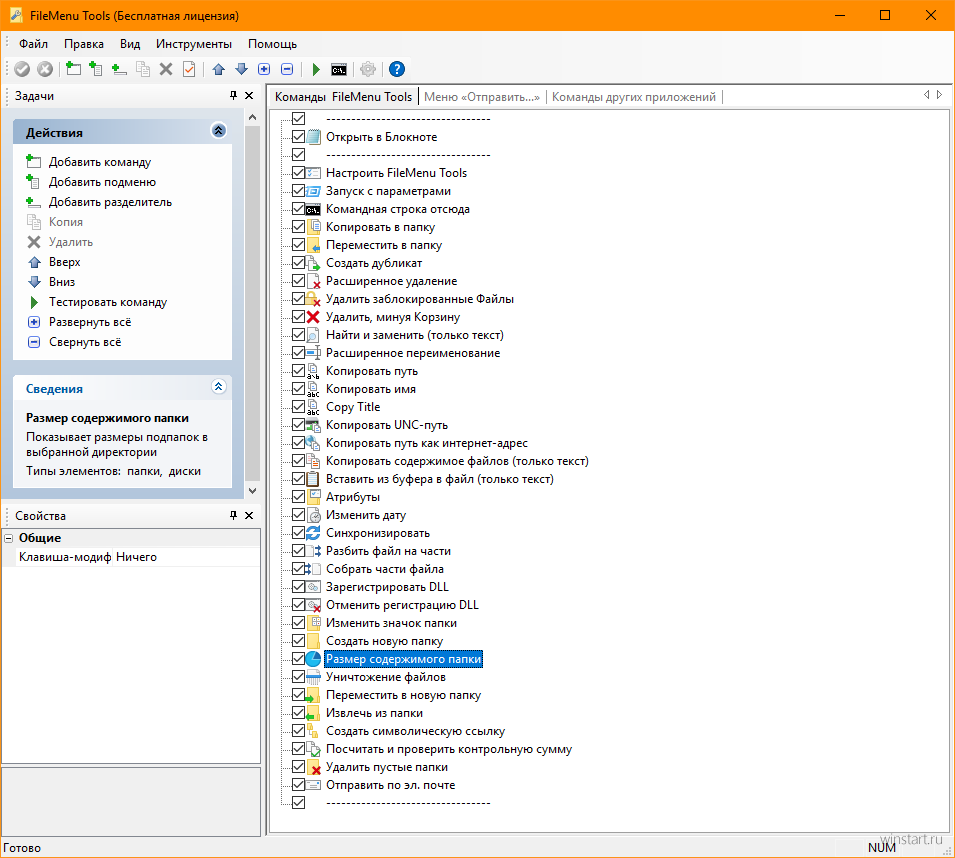Toggle the Удалить пустые папки checkbox

pos(298,766)
